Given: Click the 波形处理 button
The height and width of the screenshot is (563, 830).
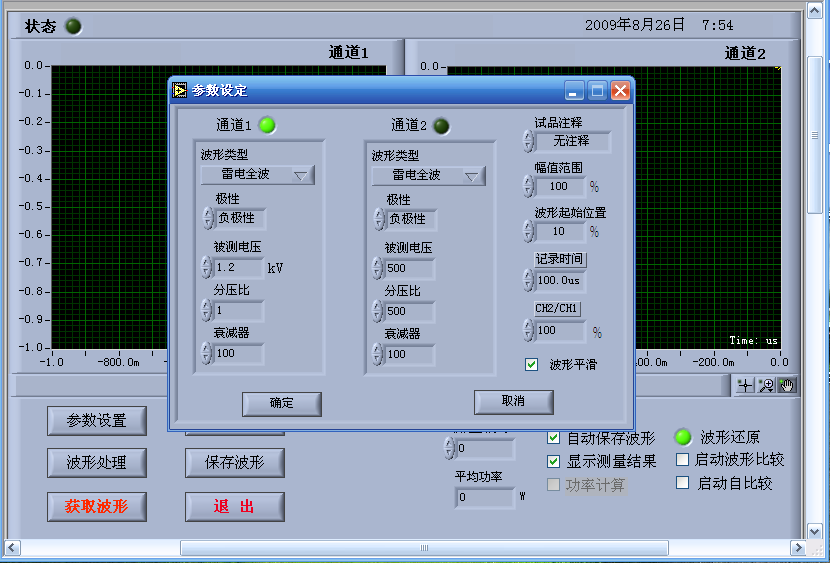Looking at the screenshot, I should (97, 463).
